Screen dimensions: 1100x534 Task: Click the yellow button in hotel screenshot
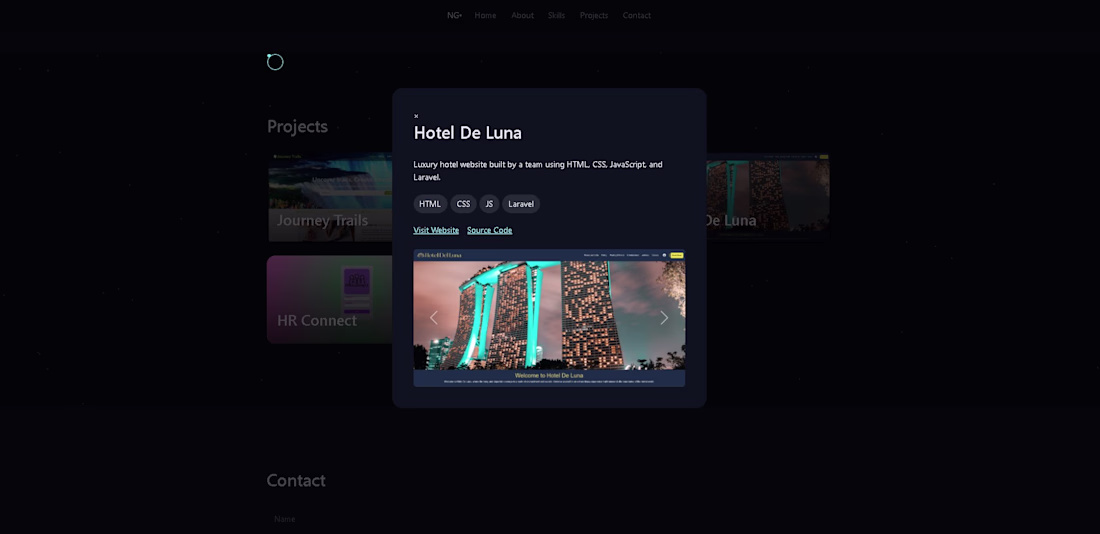click(x=676, y=255)
